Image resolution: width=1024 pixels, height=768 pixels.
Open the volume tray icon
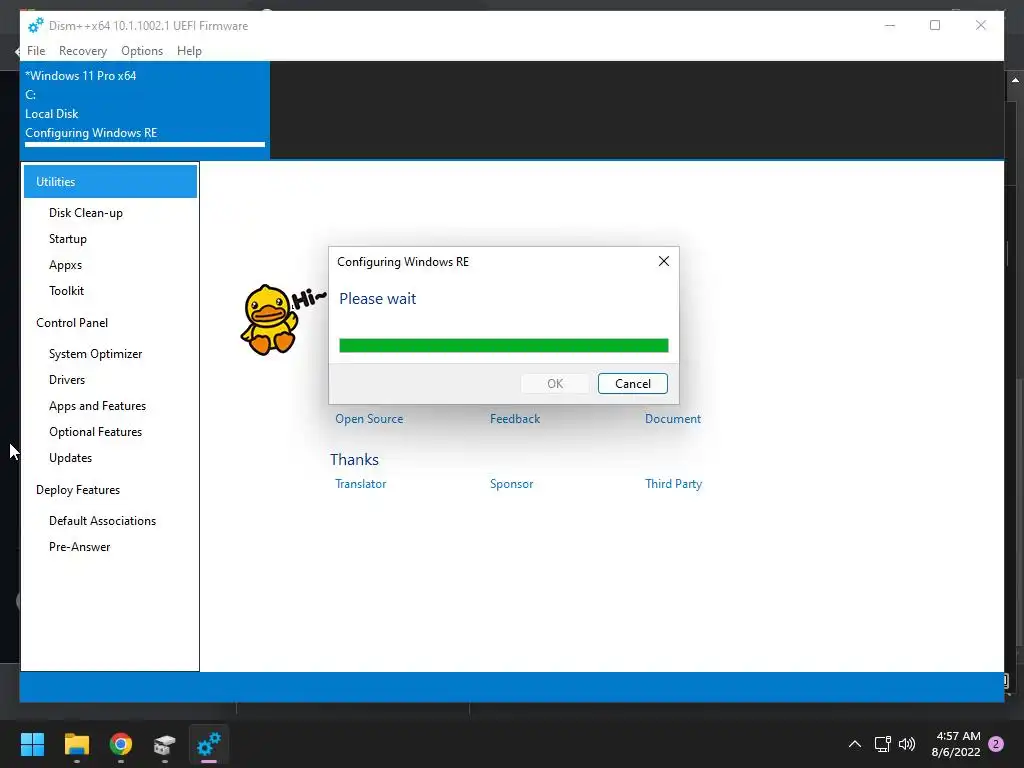click(907, 744)
